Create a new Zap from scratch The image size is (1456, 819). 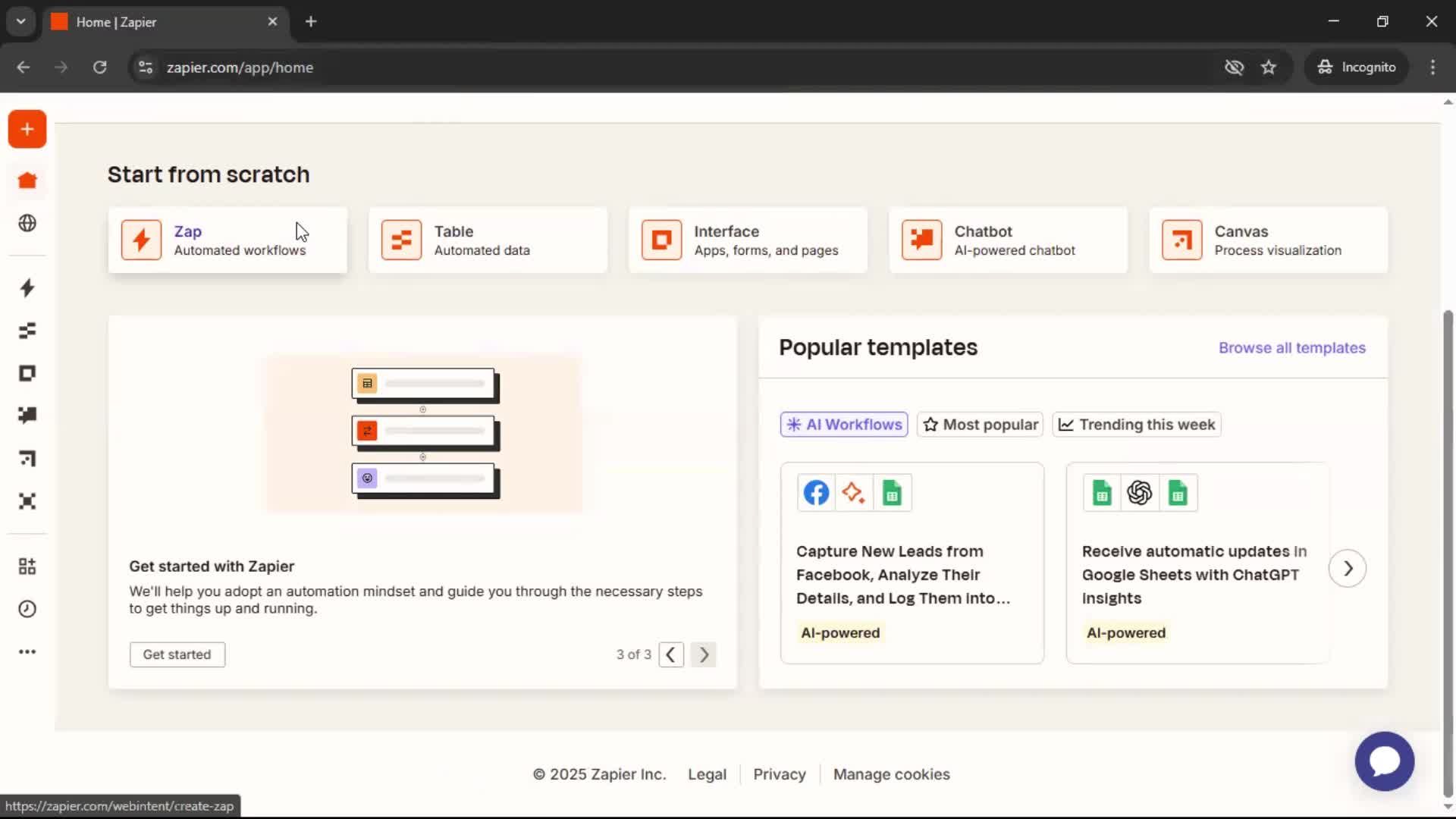pyautogui.click(x=227, y=240)
